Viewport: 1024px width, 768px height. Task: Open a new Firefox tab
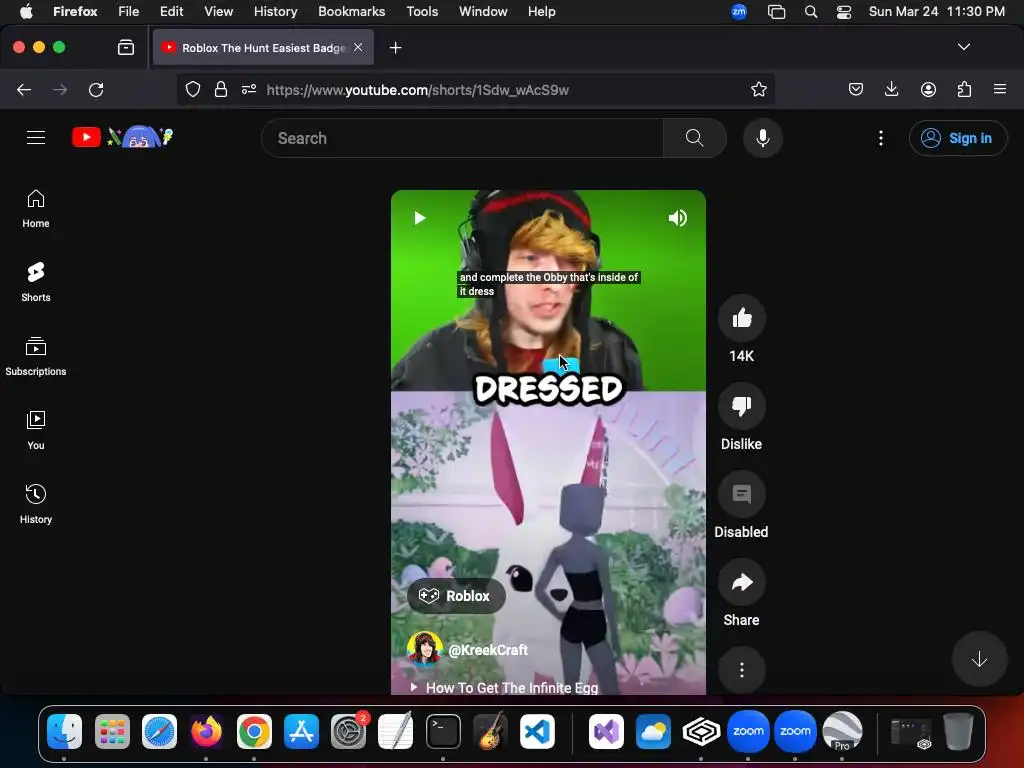pyautogui.click(x=395, y=48)
